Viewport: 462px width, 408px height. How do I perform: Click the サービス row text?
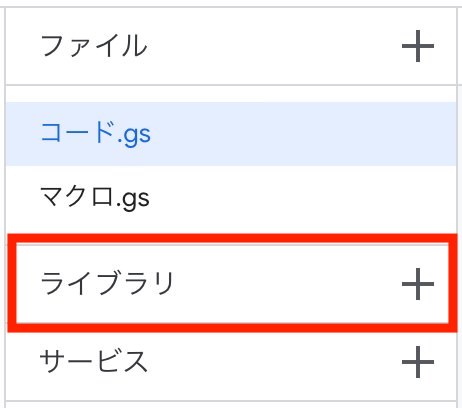[x=94, y=362]
